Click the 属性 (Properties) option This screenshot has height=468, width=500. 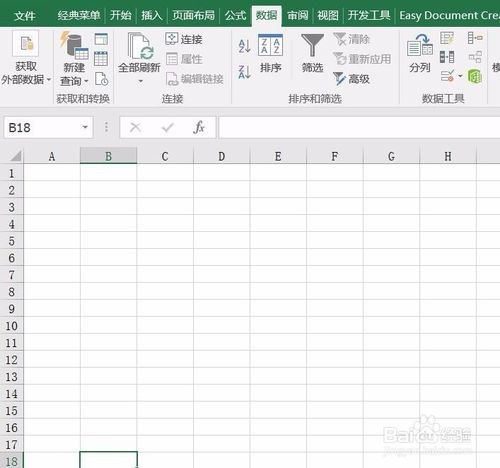point(184,59)
